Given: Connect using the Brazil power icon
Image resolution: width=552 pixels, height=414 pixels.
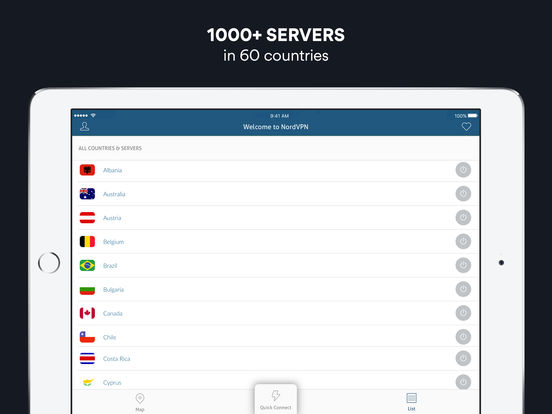Looking at the screenshot, I should click(x=463, y=265).
